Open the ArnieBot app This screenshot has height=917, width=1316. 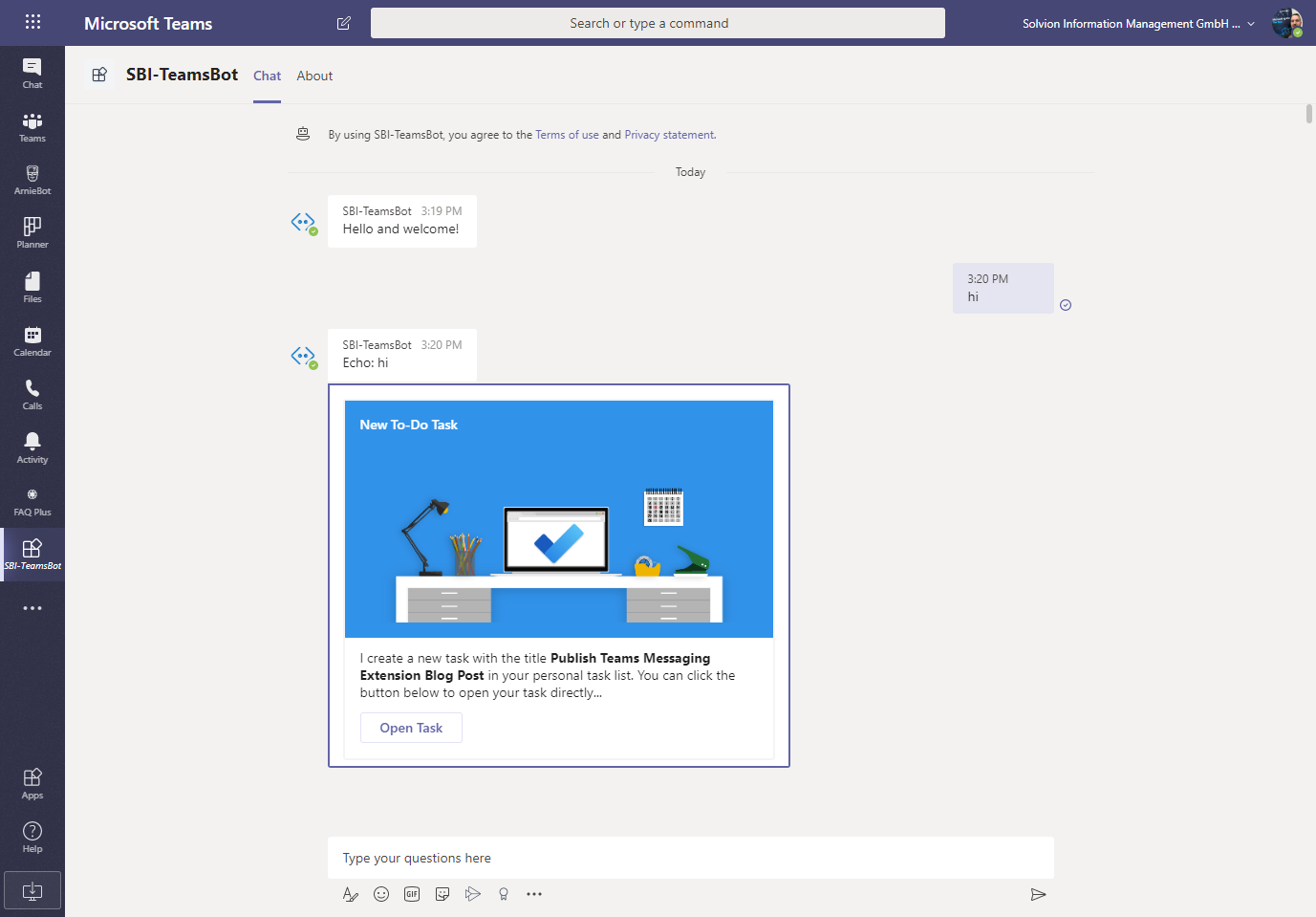[x=32, y=180]
